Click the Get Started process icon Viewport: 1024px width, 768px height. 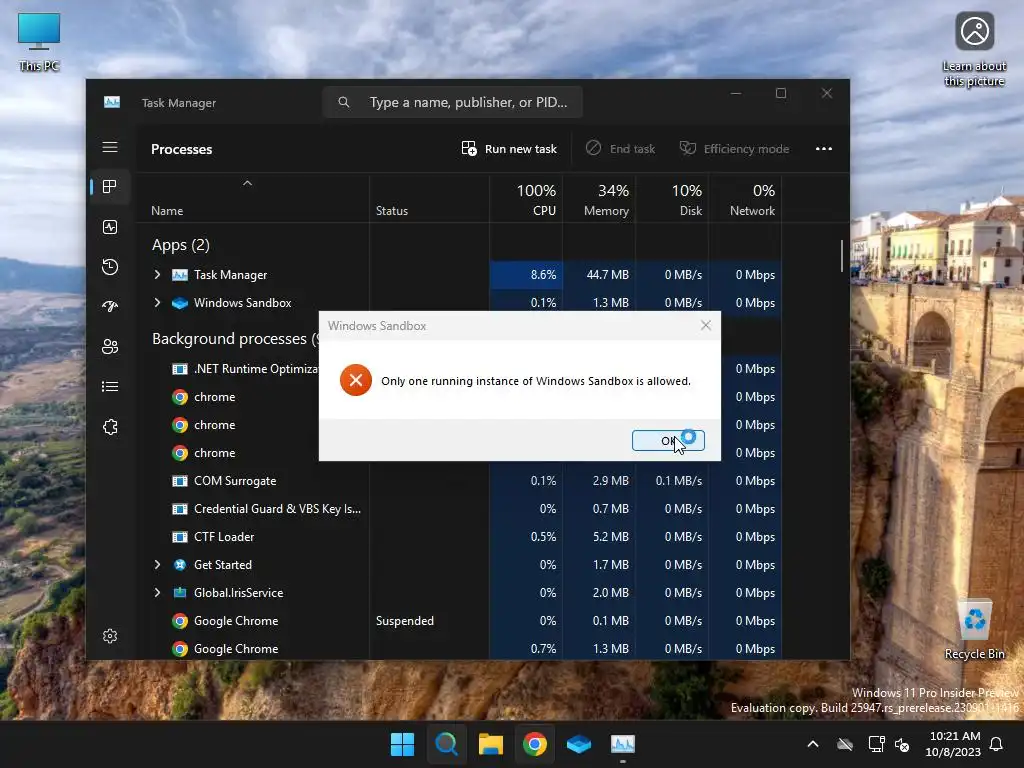180,565
